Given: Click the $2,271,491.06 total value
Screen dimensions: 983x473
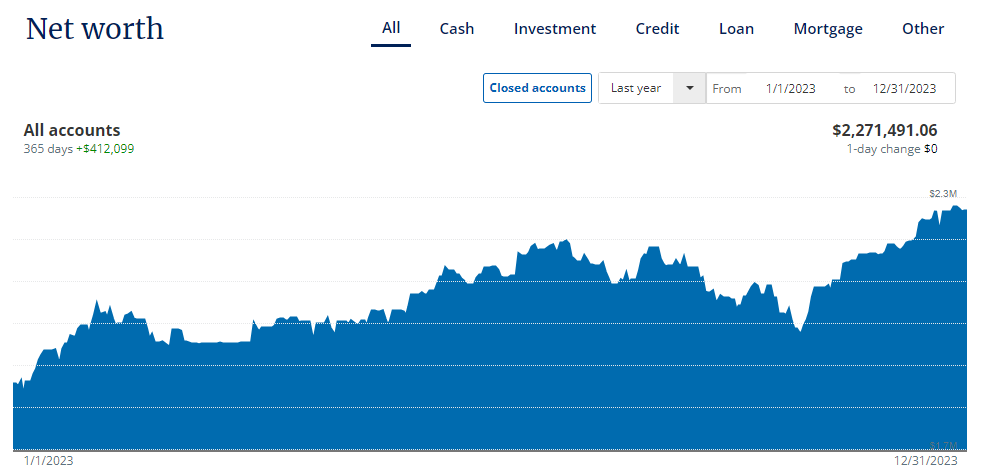Looking at the screenshot, I should click(x=885, y=130).
